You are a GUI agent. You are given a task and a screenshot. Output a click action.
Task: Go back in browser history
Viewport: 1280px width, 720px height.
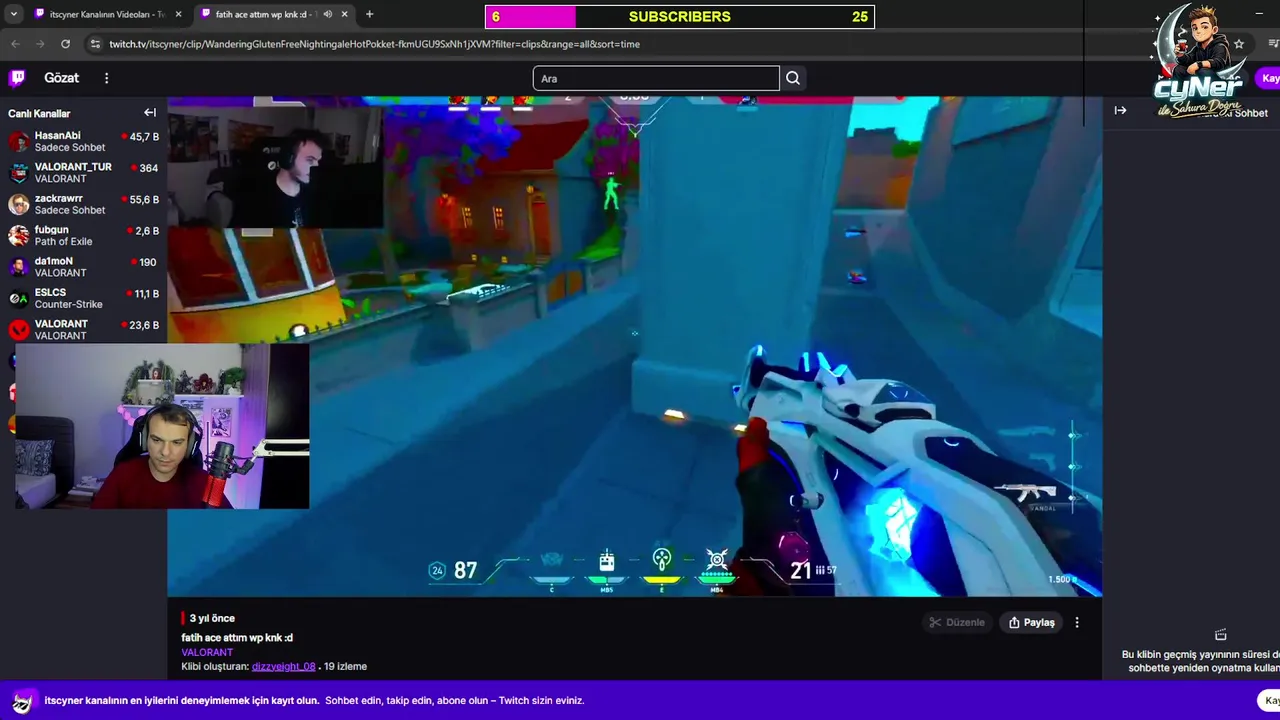coord(15,44)
